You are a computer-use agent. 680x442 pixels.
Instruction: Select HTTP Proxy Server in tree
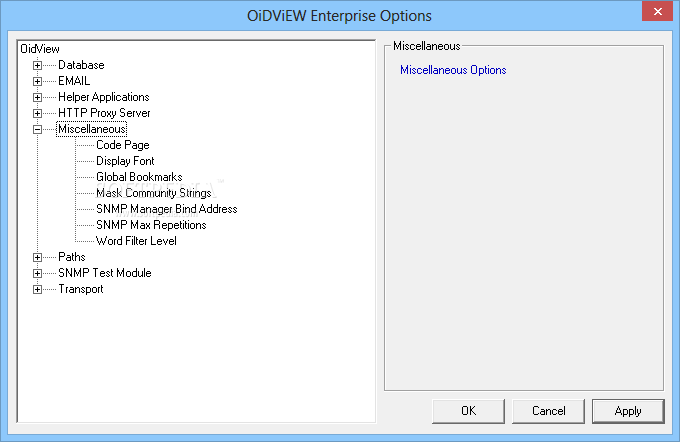tap(104, 113)
